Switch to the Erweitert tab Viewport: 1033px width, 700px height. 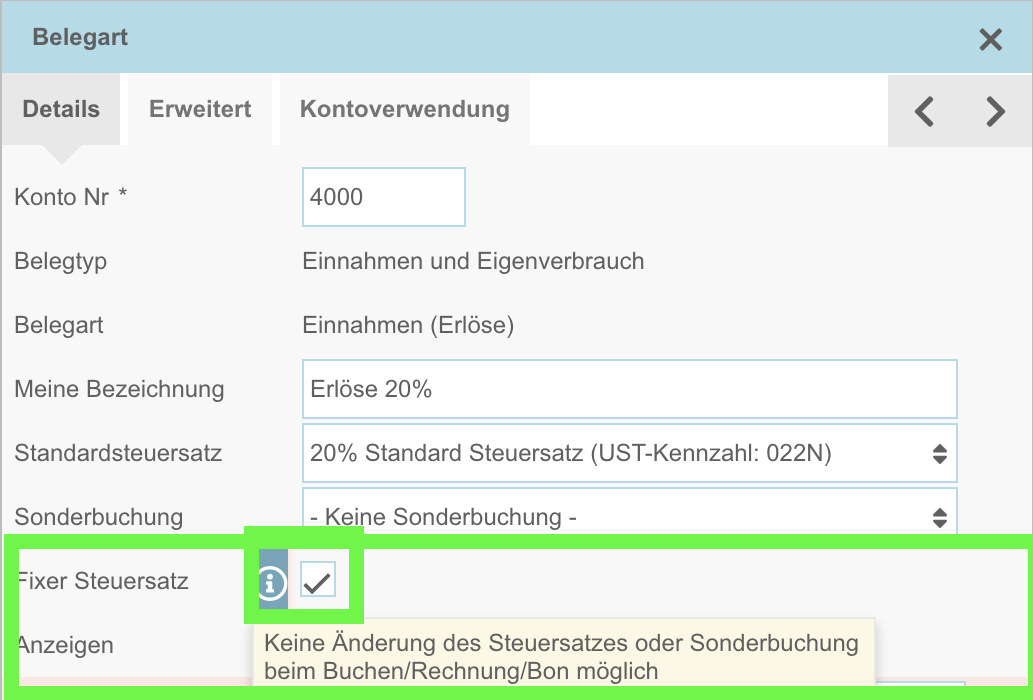click(x=200, y=109)
